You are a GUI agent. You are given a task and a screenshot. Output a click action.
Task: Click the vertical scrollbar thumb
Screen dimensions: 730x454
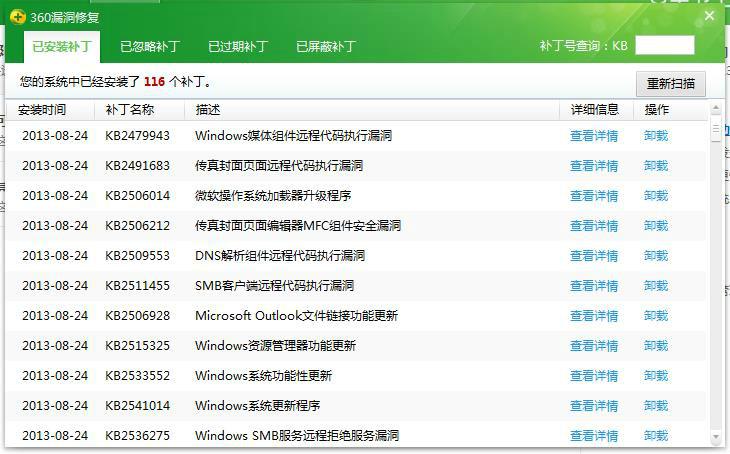click(x=716, y=131)
